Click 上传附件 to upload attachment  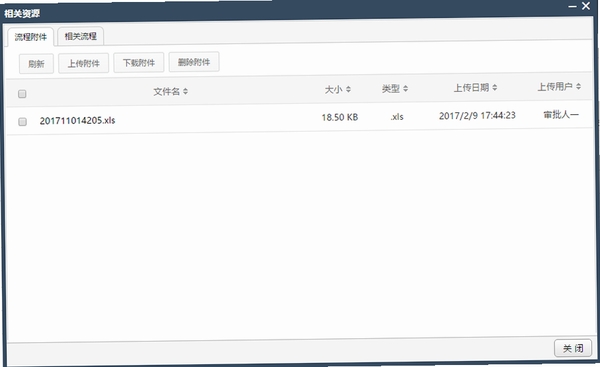[83, 63]
